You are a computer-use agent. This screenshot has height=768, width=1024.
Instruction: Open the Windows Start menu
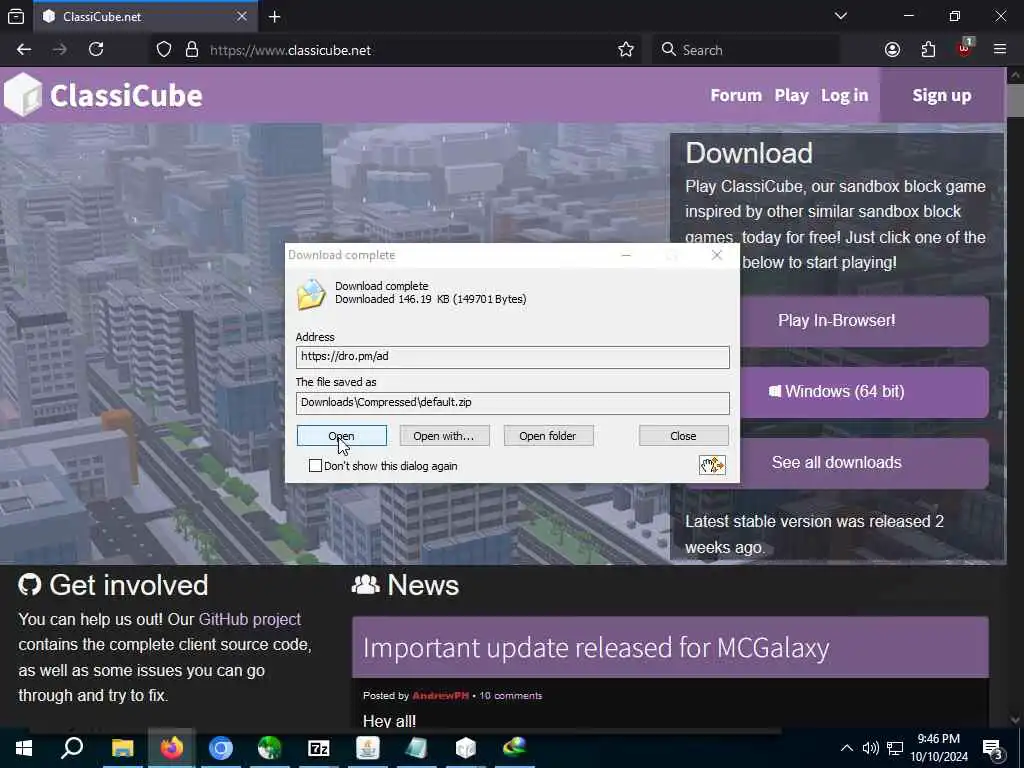tap(24, 748)
